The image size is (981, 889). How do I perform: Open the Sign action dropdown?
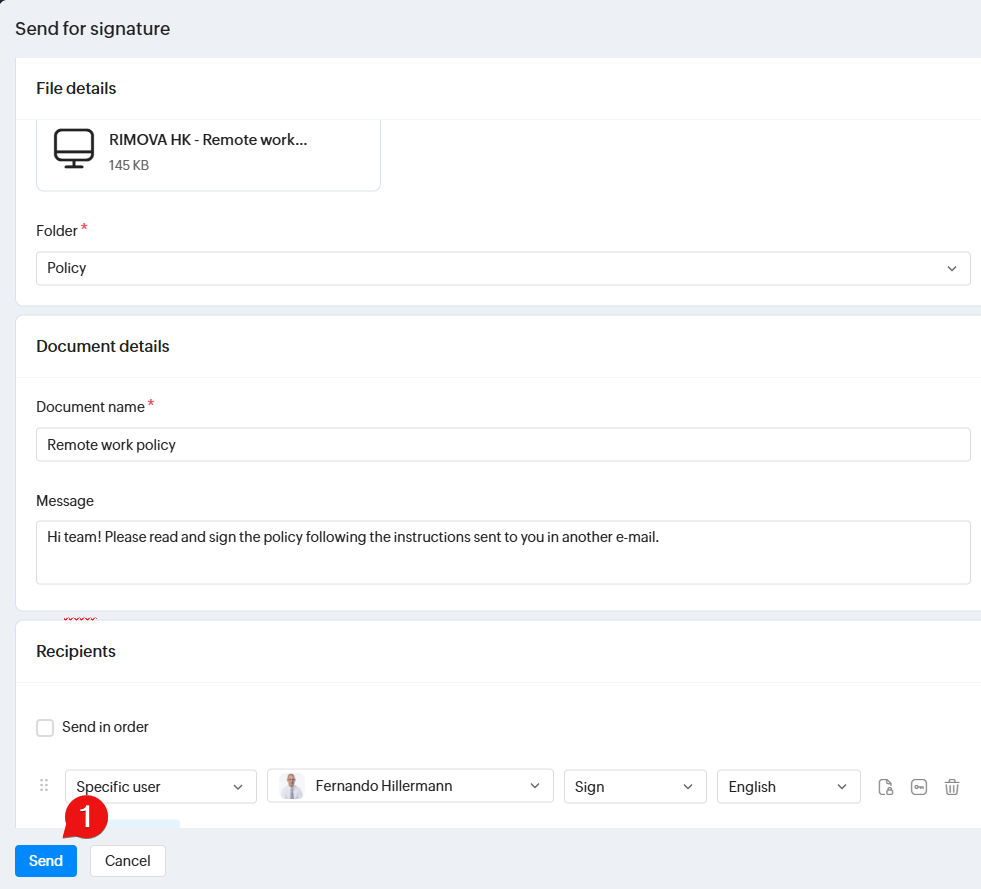pos(634,787)
